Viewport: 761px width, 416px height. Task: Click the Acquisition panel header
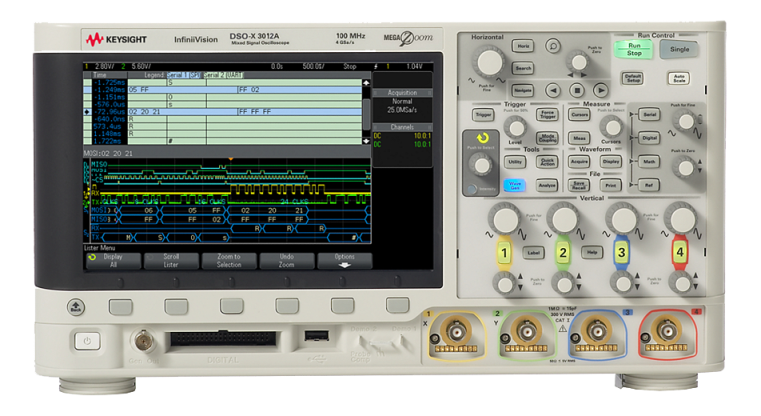(x=402, y=93)
